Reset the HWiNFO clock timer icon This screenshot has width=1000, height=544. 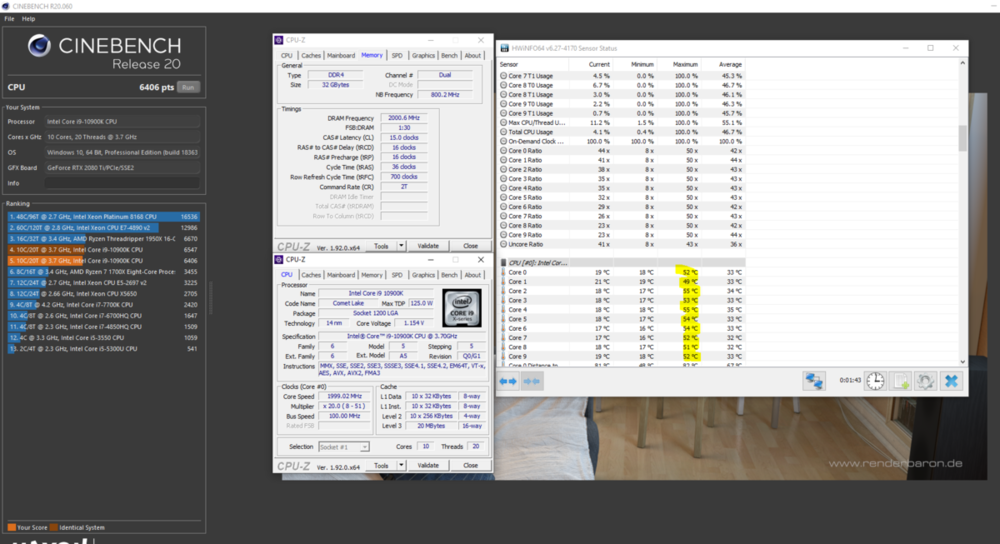click(x=875, y=381)
